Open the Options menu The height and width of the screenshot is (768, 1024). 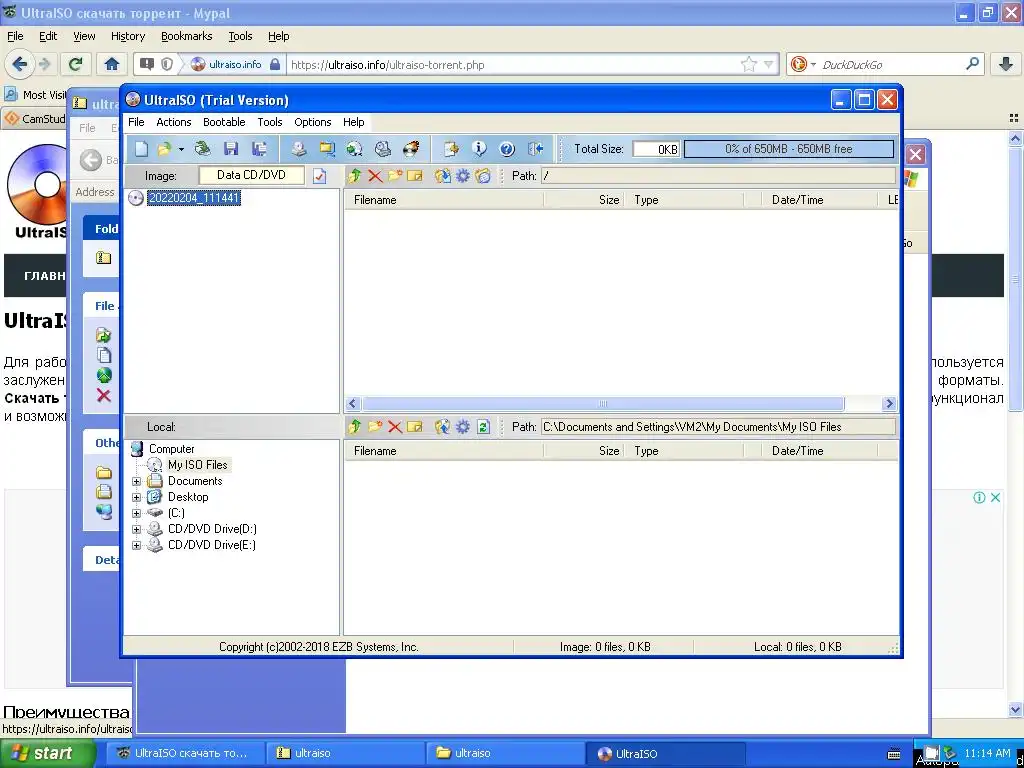[x=313, y=122]
